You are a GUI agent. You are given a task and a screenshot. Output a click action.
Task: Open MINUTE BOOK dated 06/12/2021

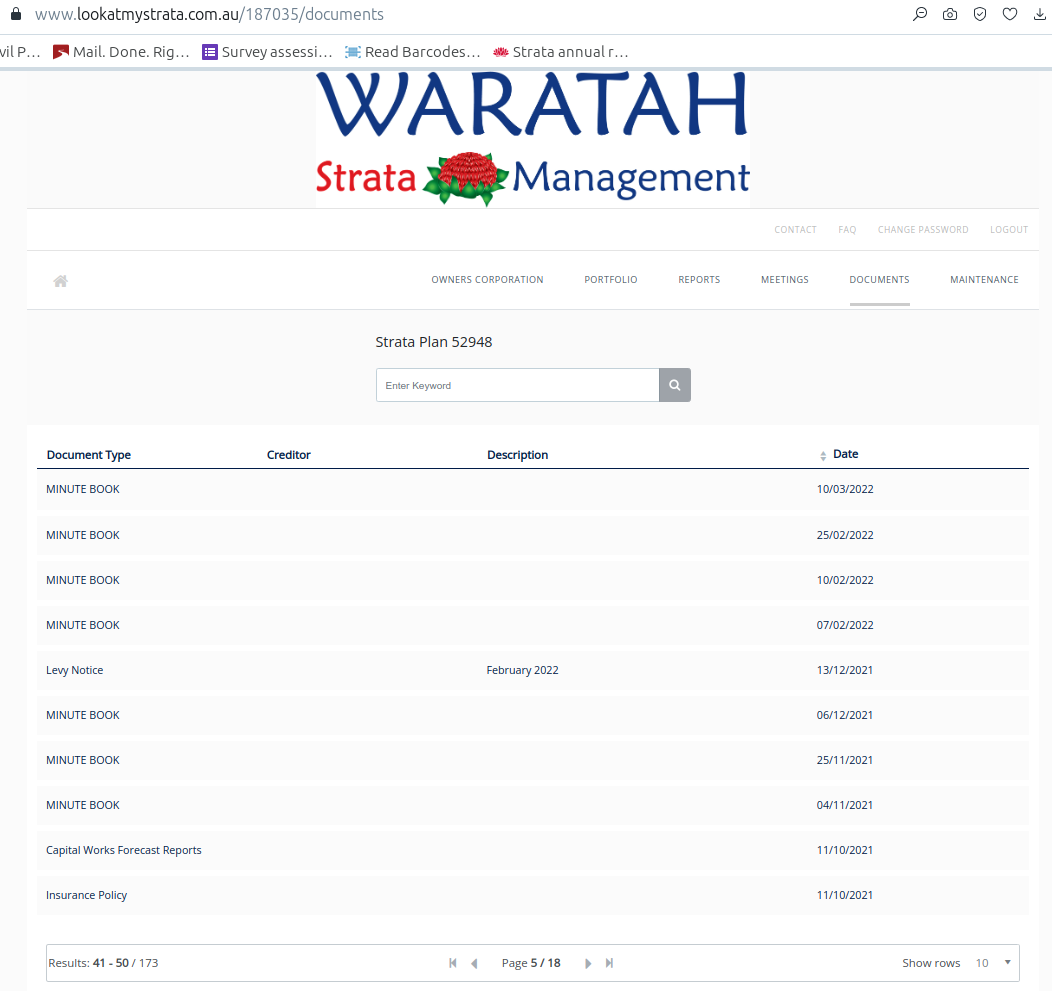(533, 715)
